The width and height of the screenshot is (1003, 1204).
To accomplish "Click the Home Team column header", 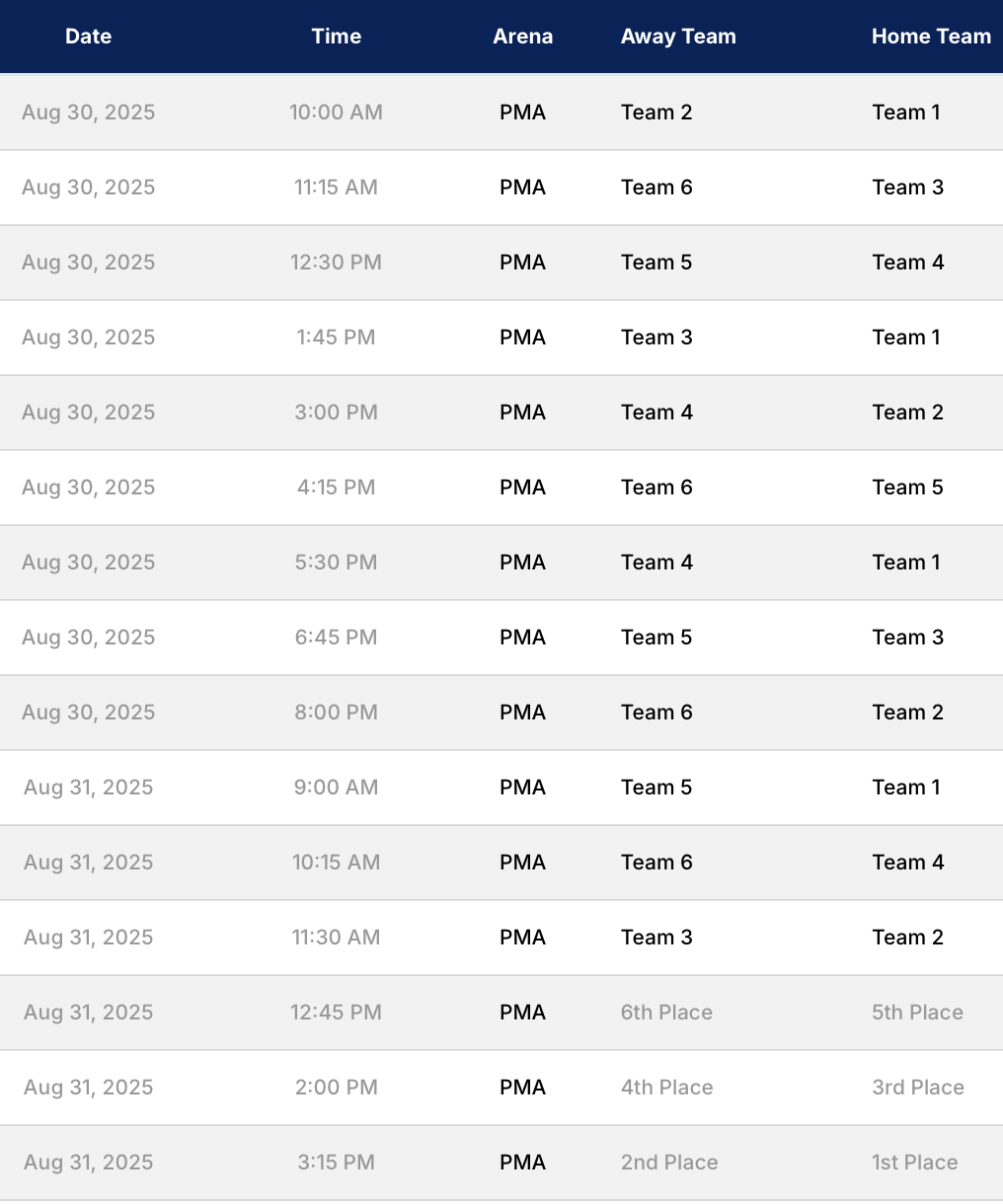I will (931, 37).
